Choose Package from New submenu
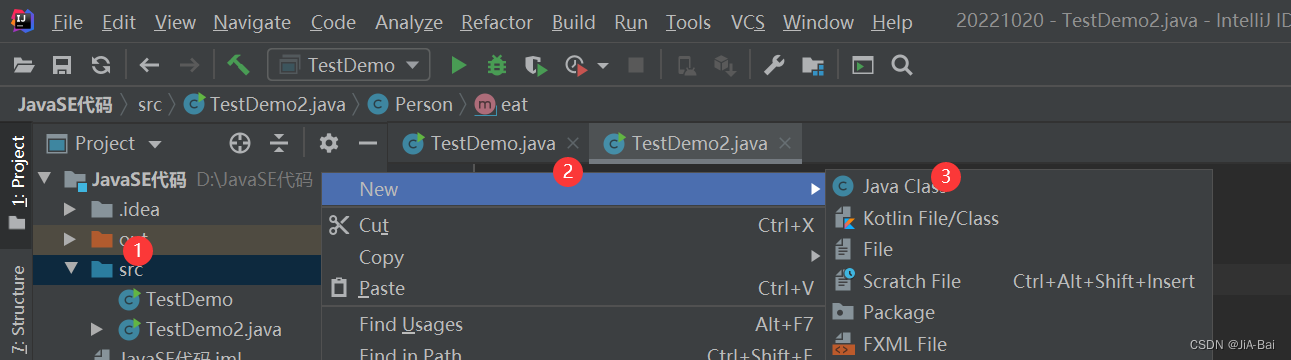1291x360 pixels. coord(1019,312)
